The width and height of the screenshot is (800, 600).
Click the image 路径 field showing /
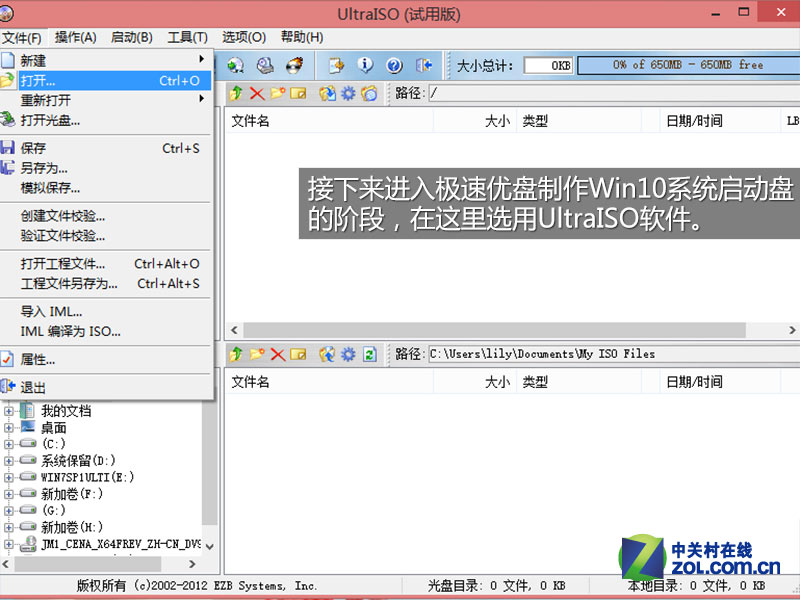coord(614,93)
